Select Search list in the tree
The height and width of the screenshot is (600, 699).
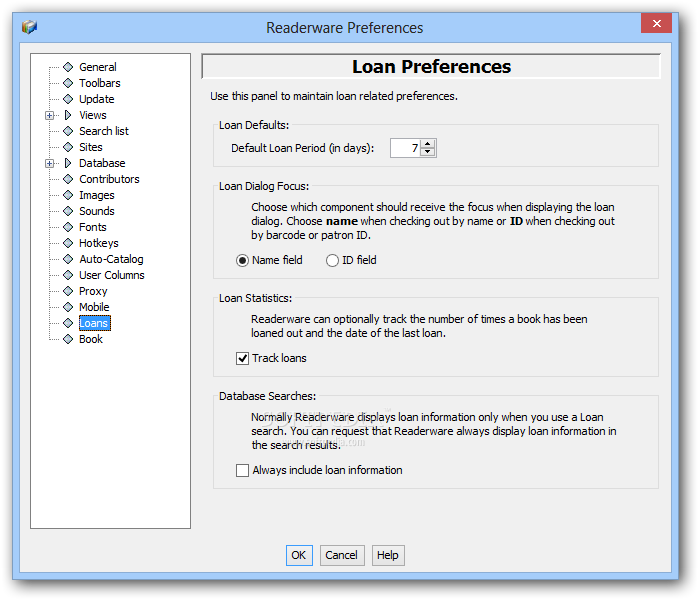tap(104, 131)
